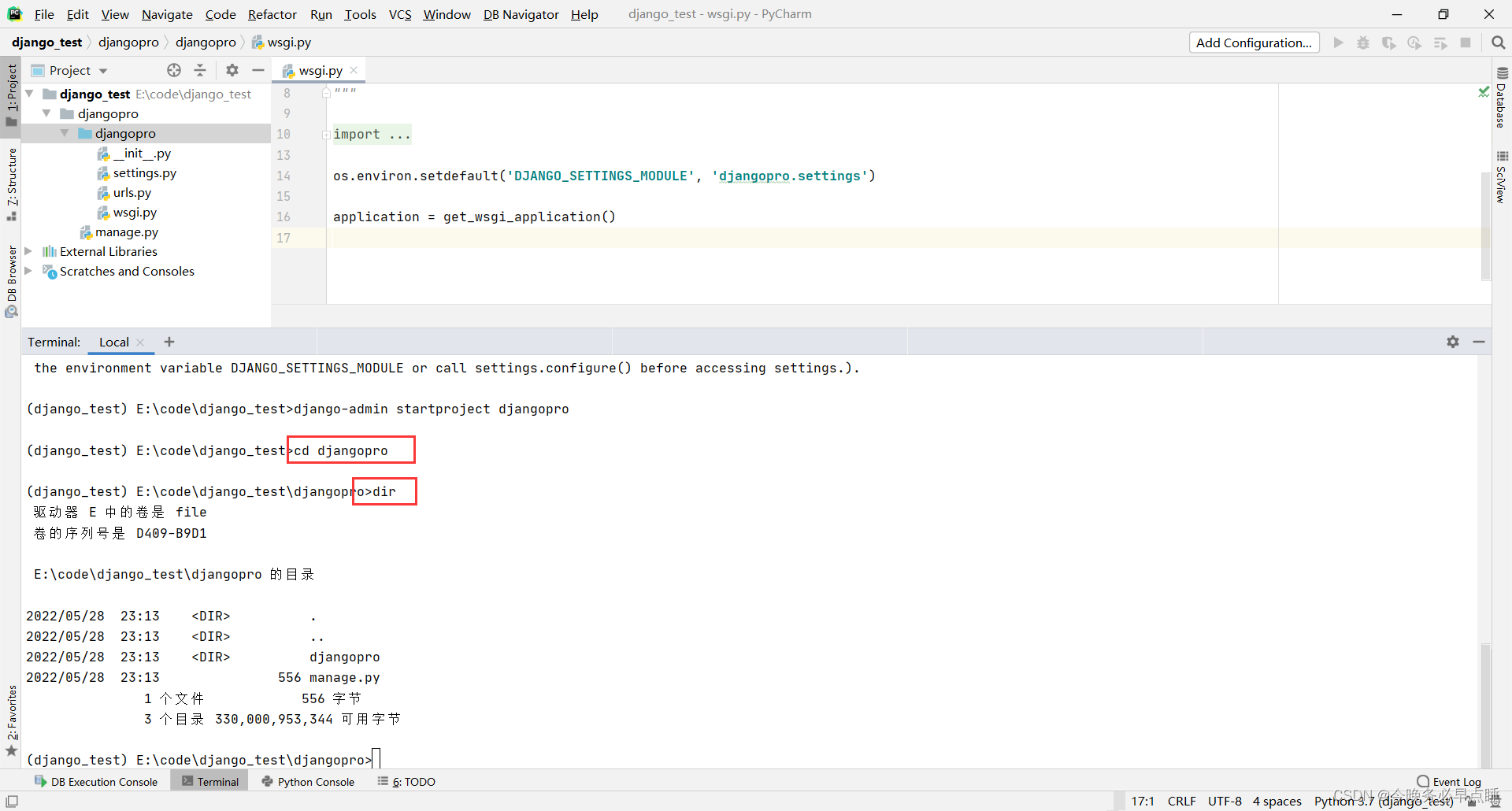Click the Concurrency diagram run icon
The height and width of the screenshot is (811, 1512).
point(1440,43)
